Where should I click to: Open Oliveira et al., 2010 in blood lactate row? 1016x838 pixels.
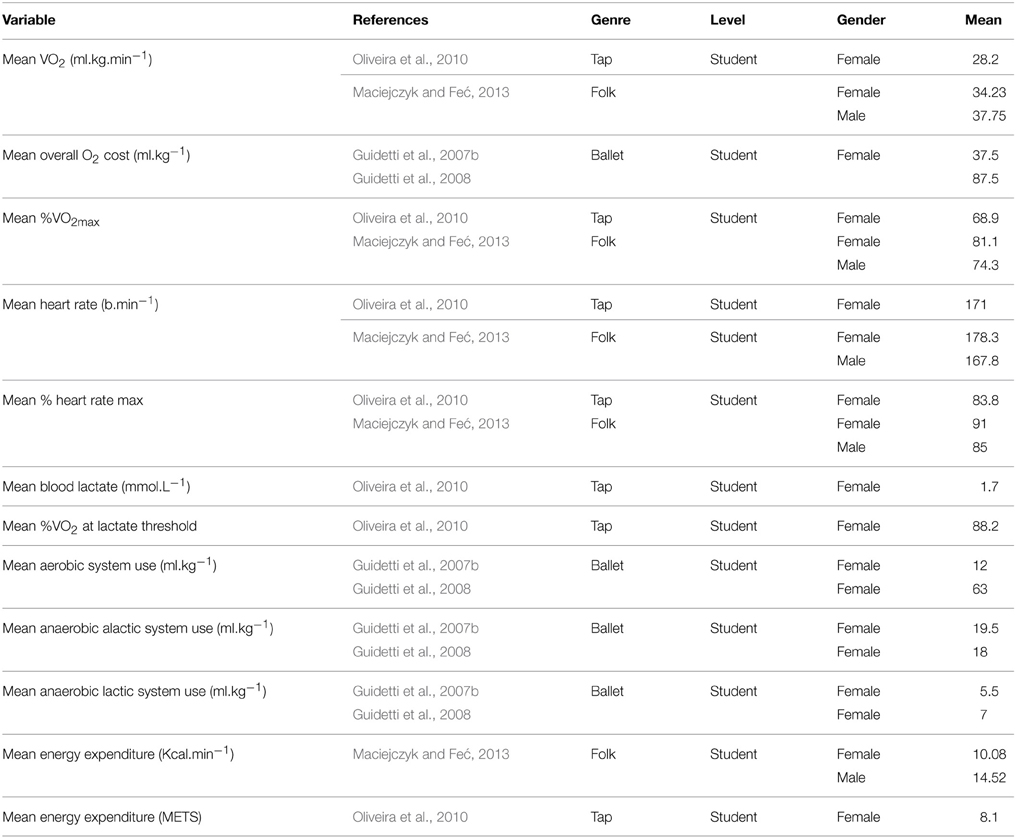[410, 486]
